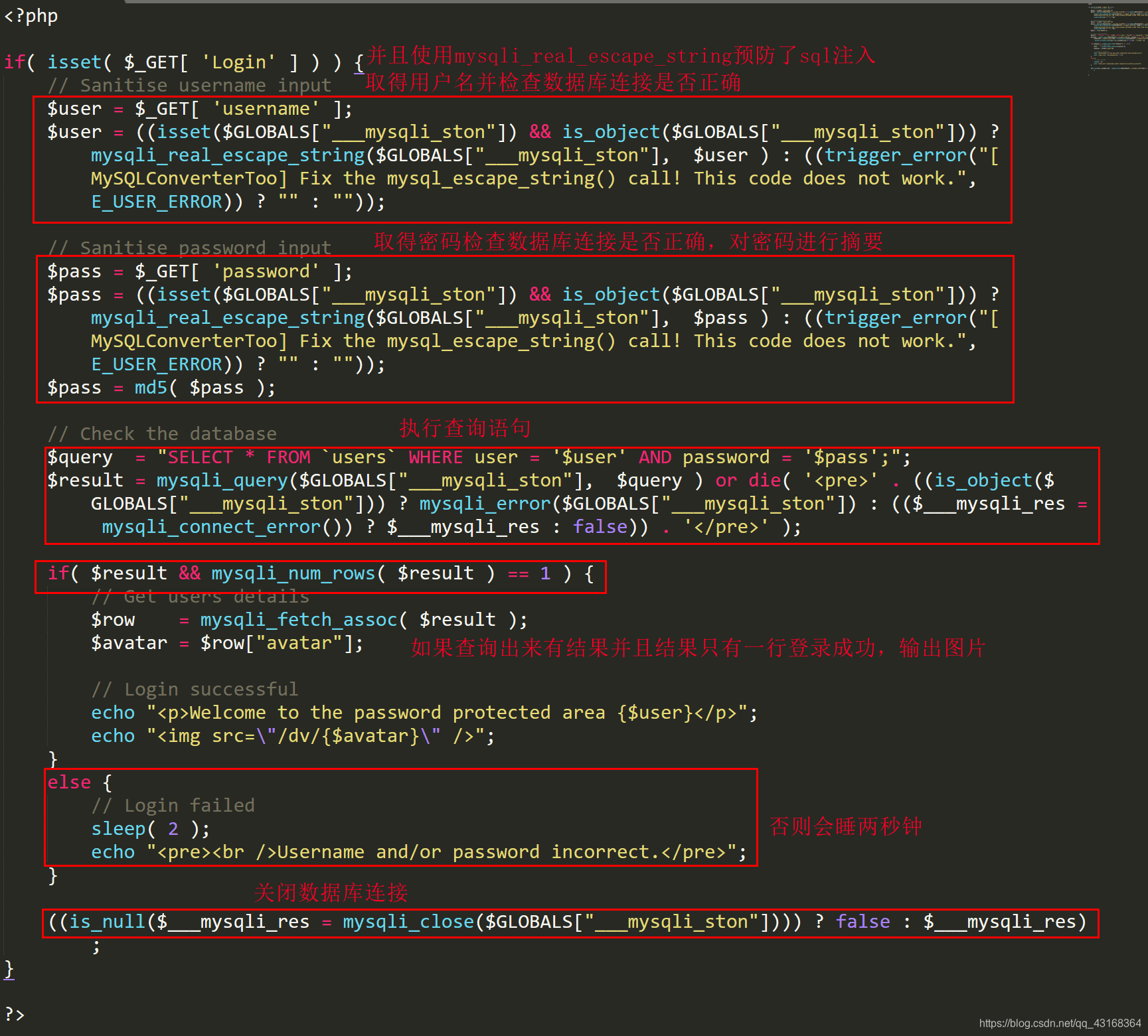Place cursor on the "<?php" opening tag

(x=31, y=15)
